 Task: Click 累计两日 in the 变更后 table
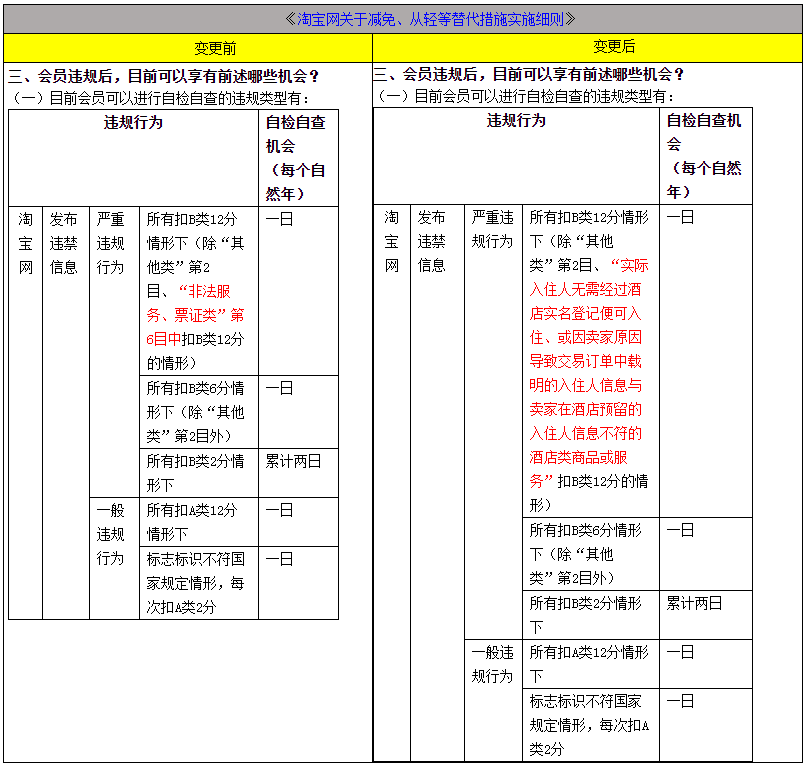coord(694,603)
